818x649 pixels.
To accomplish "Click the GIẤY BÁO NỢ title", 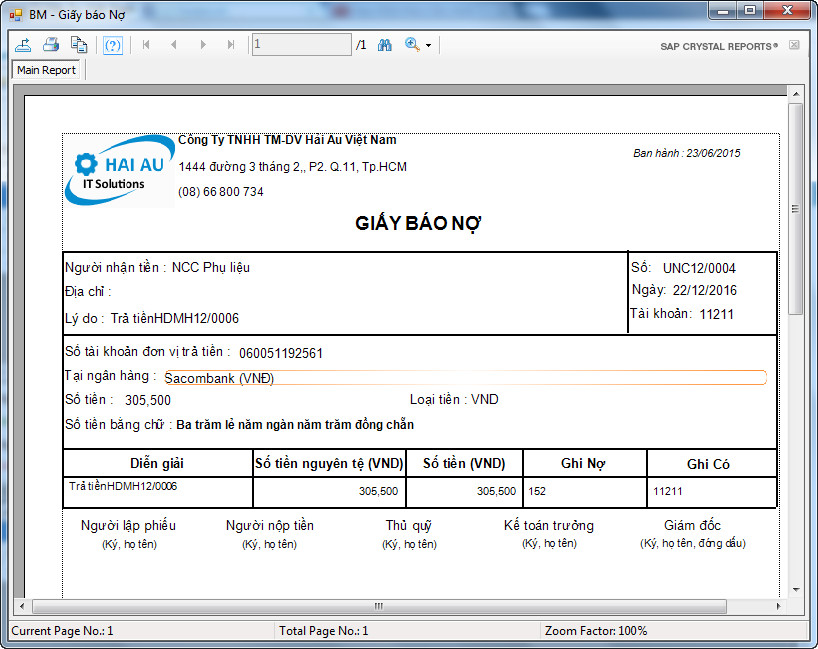I will (x=417, y=223).
